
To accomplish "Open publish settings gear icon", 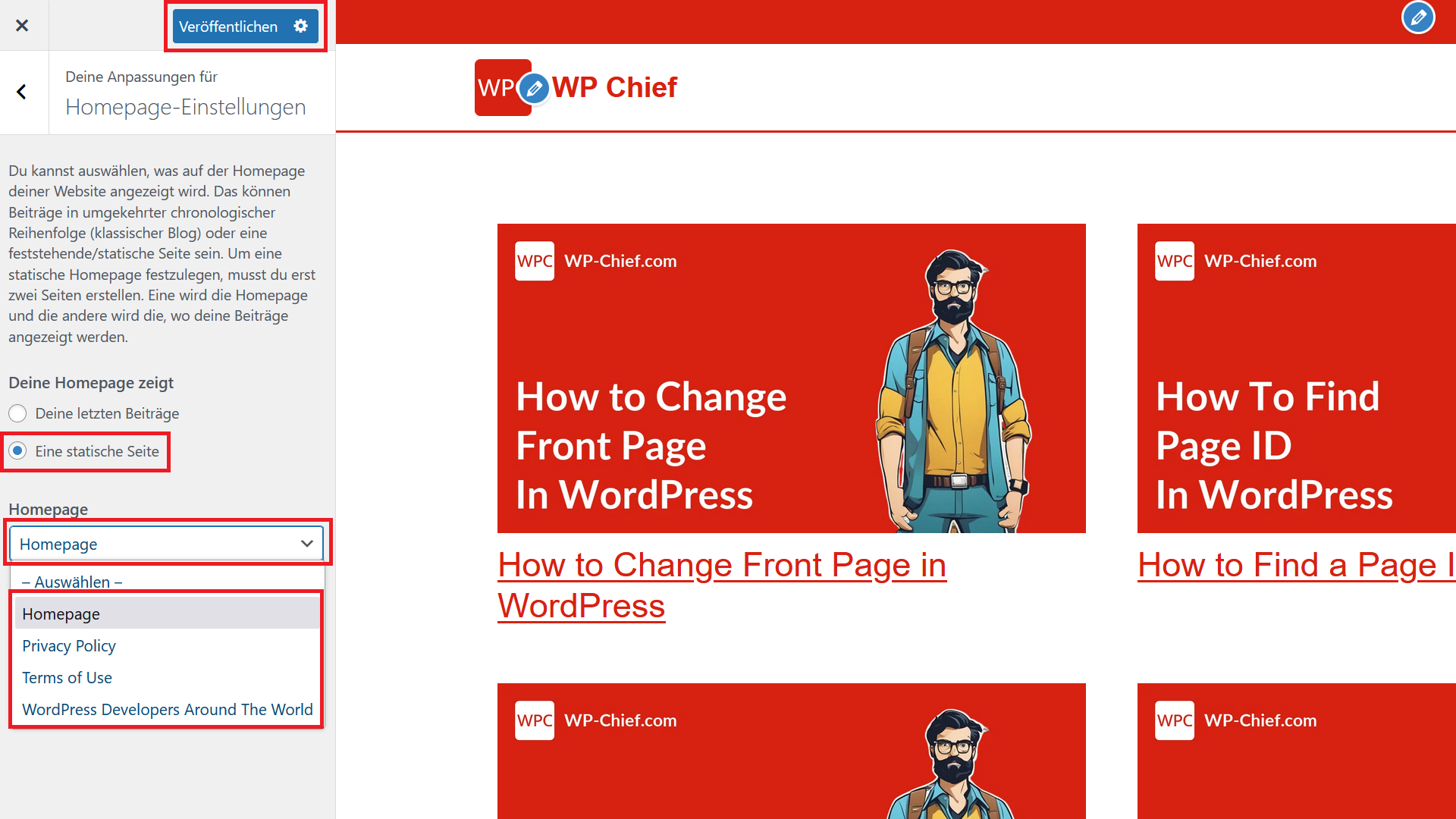I will 301,27.
